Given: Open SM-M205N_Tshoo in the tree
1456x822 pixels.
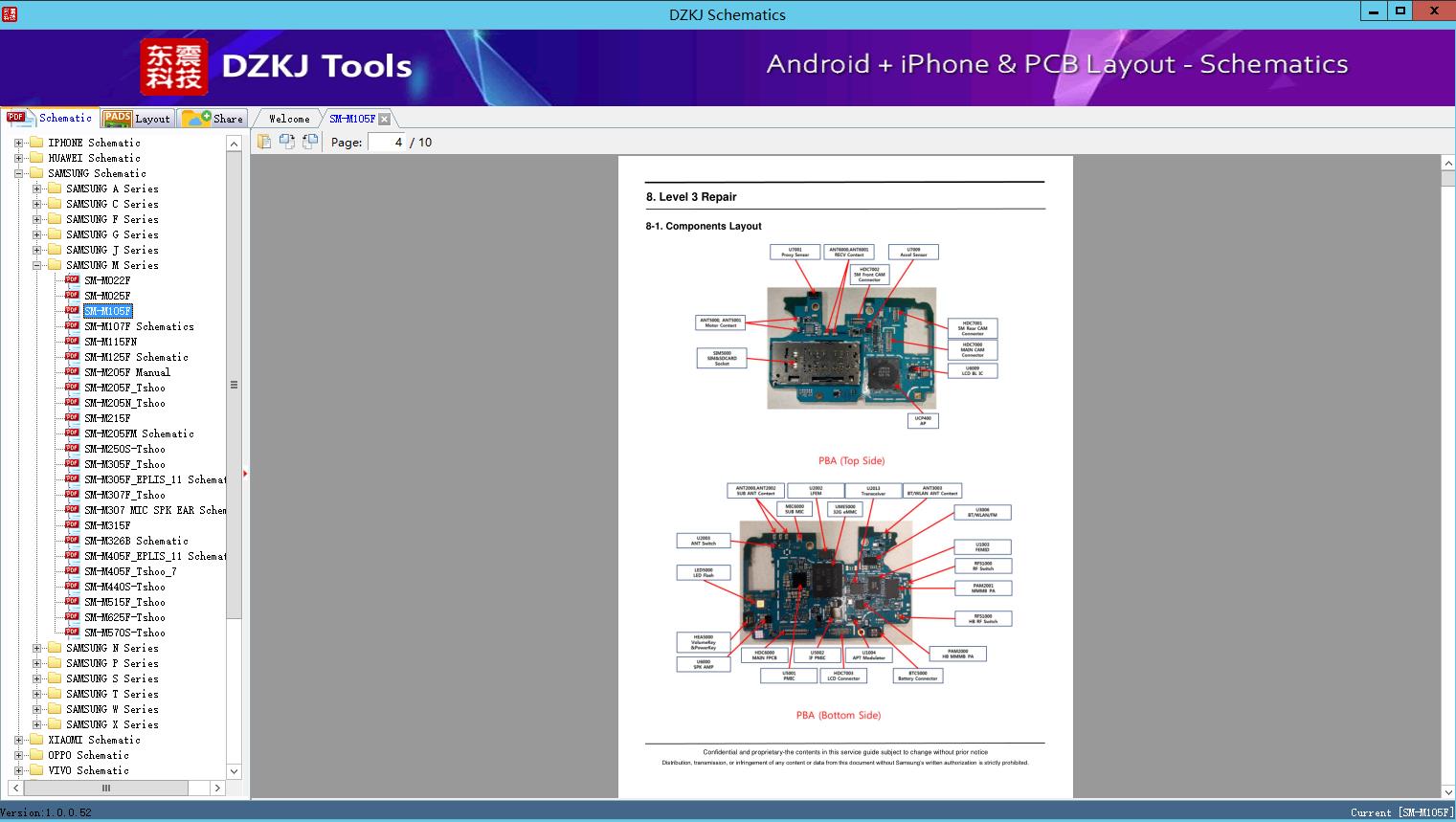Looking at the screenshot, I should click(x=124, y=403).
